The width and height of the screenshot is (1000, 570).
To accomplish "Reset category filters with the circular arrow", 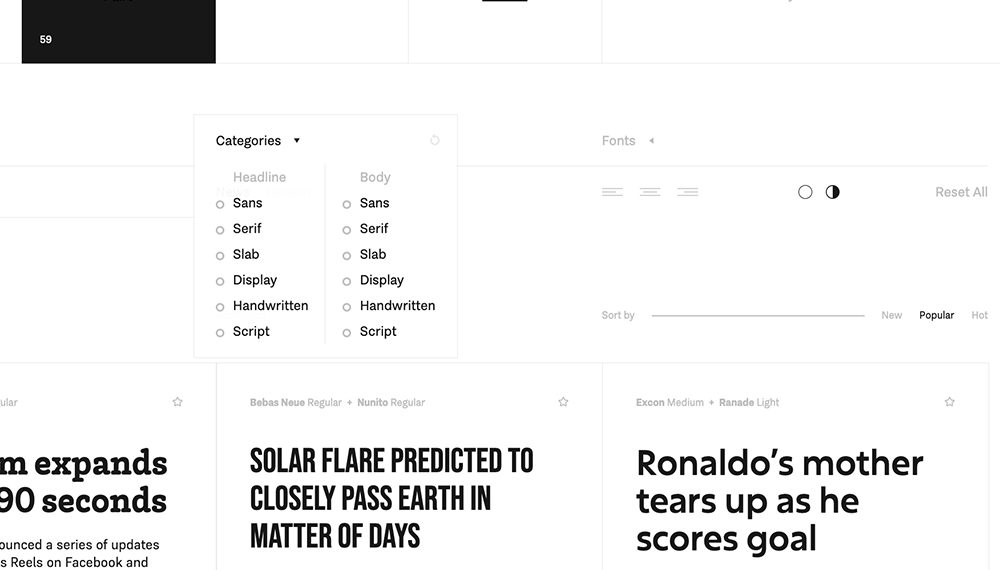I will [435, 141].
